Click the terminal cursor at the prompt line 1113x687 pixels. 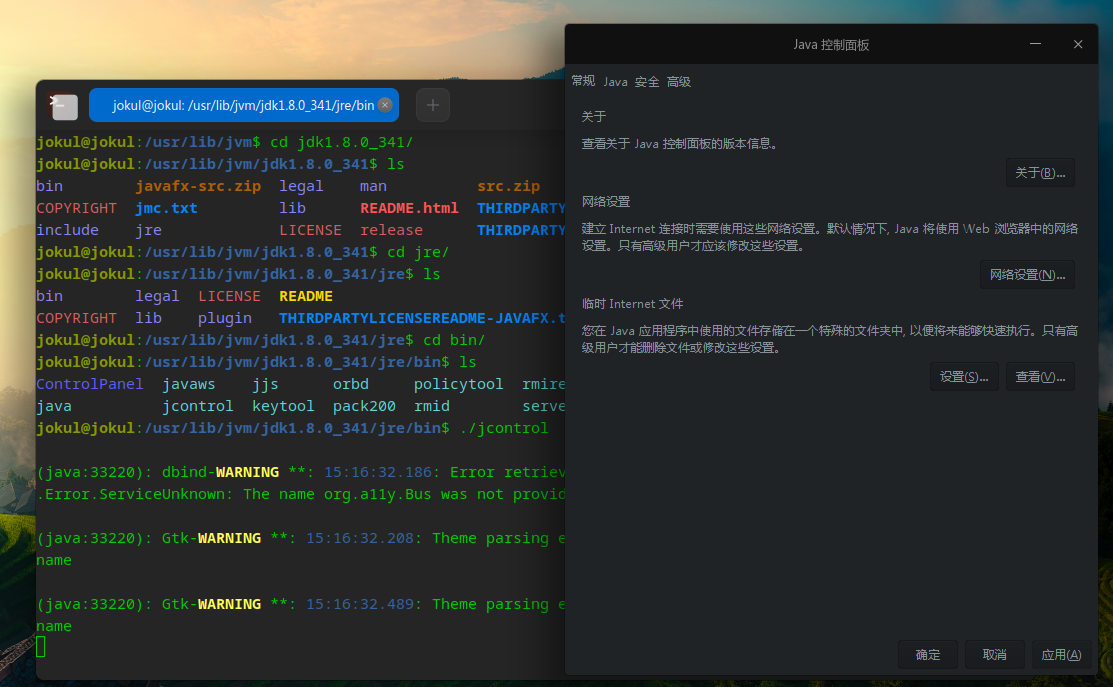point(40,646)
